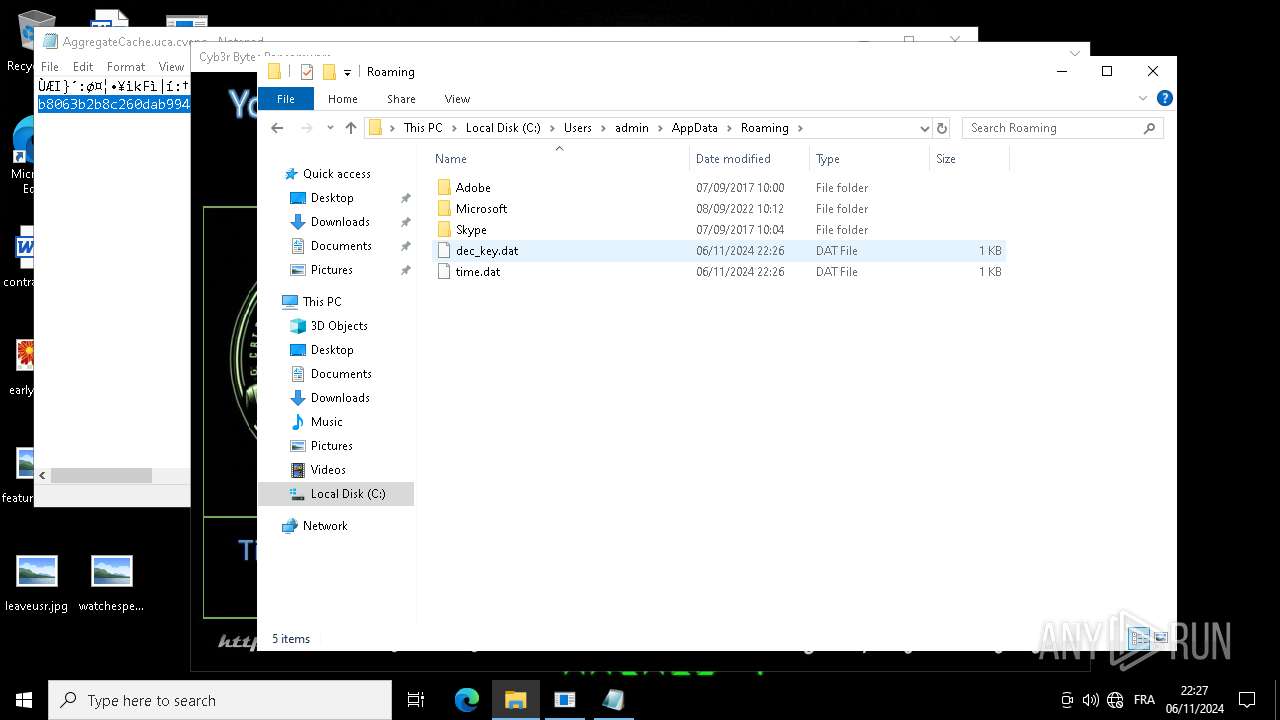Select This PC in navigation pane
Image resolution: width=1280 pixels, height=720 pixels.
pyautogui.click(x=322, y=302)
